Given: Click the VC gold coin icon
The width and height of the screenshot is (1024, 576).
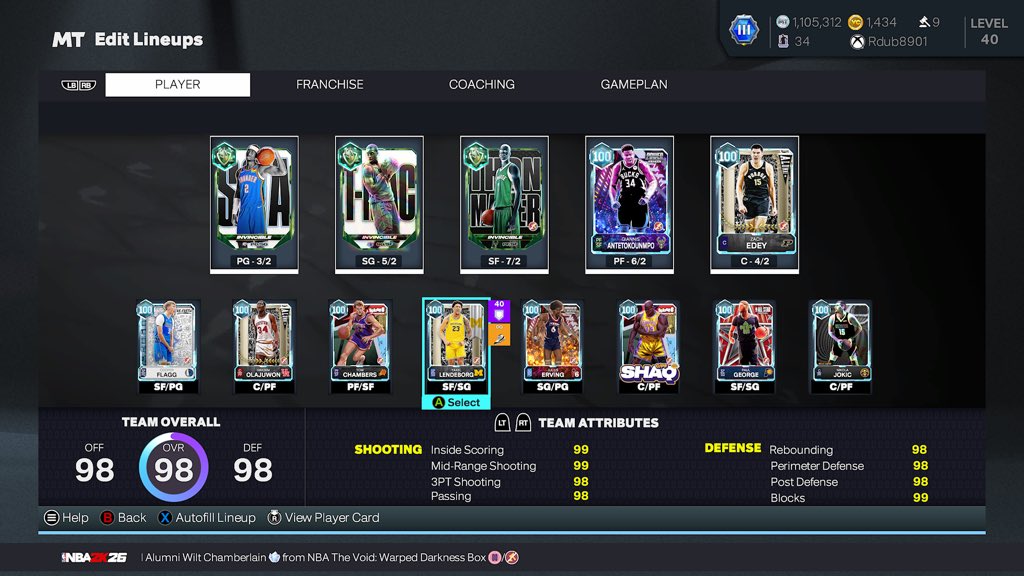Looking at the screenshot, I should (x=855, y=22).
